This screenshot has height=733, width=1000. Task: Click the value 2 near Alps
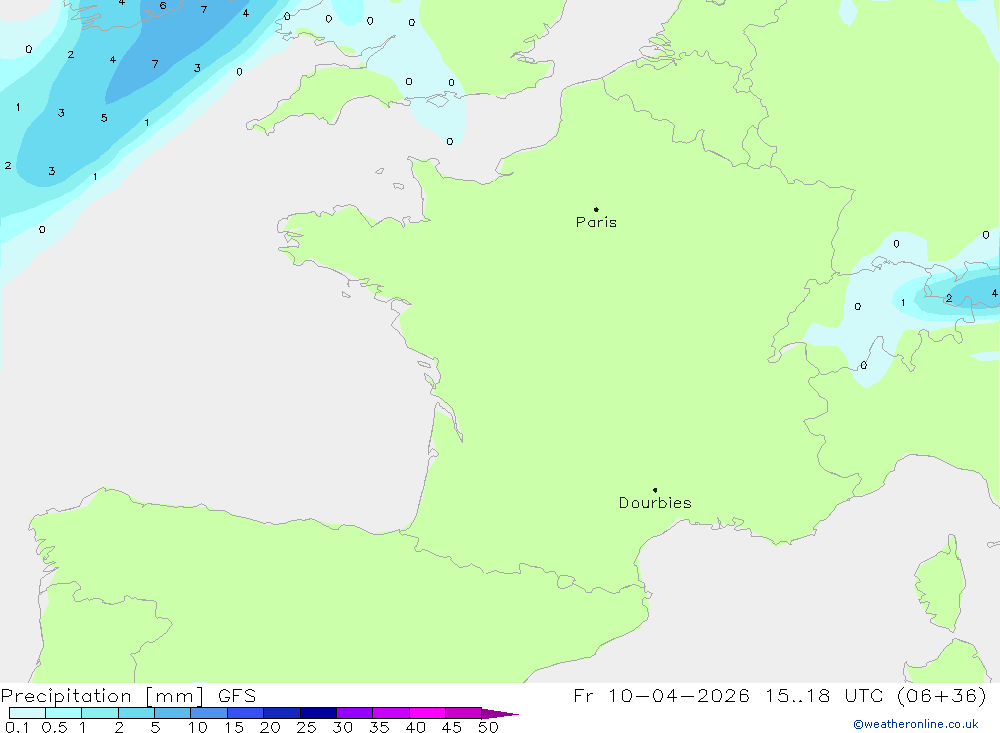tap(949, 299)
